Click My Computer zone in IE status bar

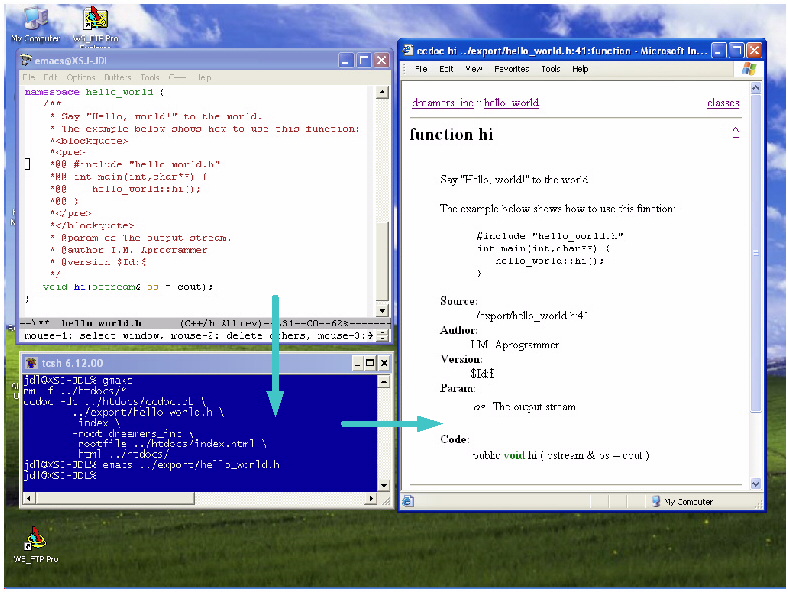point(681,501)
